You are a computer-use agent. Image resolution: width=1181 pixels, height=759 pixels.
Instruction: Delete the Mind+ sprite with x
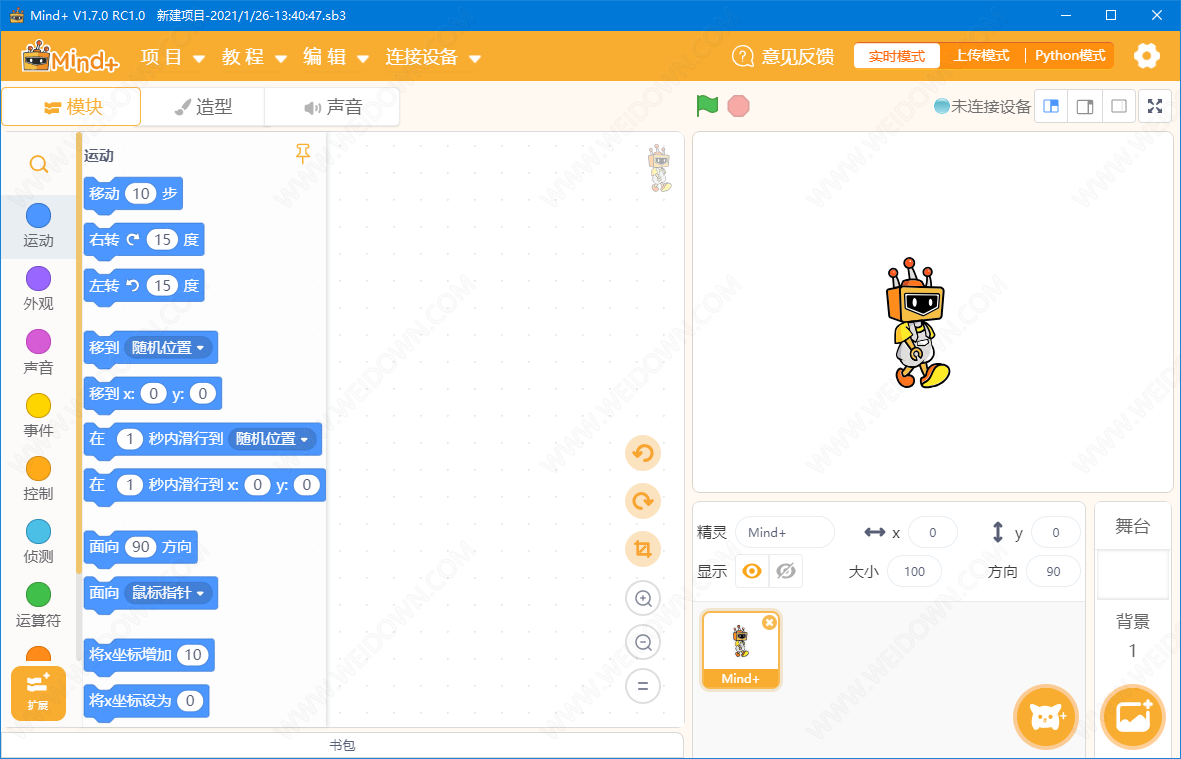pos(769,622)
